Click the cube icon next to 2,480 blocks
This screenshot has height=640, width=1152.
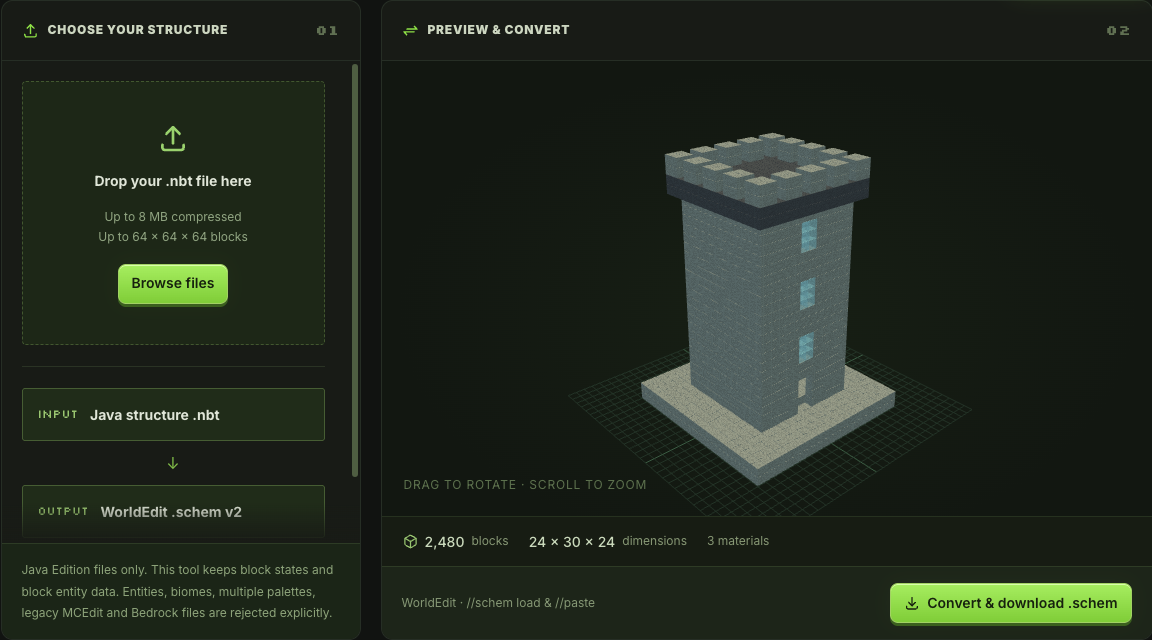click(x=411, y=542)
